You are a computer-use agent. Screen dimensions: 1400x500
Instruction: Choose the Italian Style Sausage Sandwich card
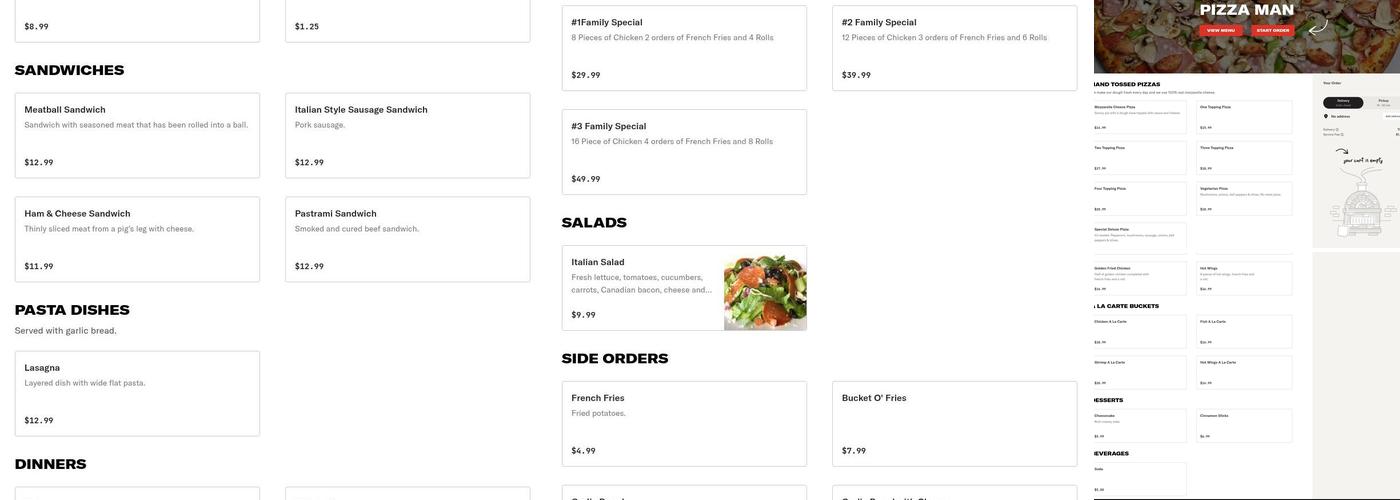[x=407, y=136]
